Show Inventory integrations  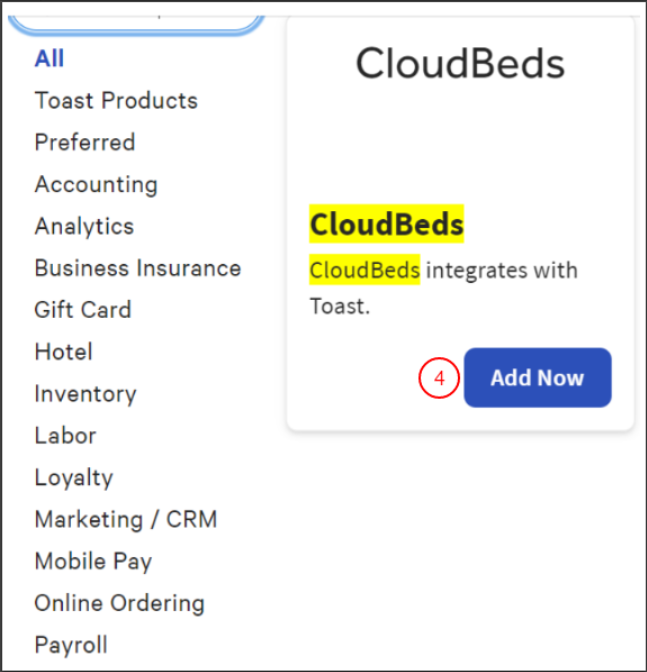(85, 395)
